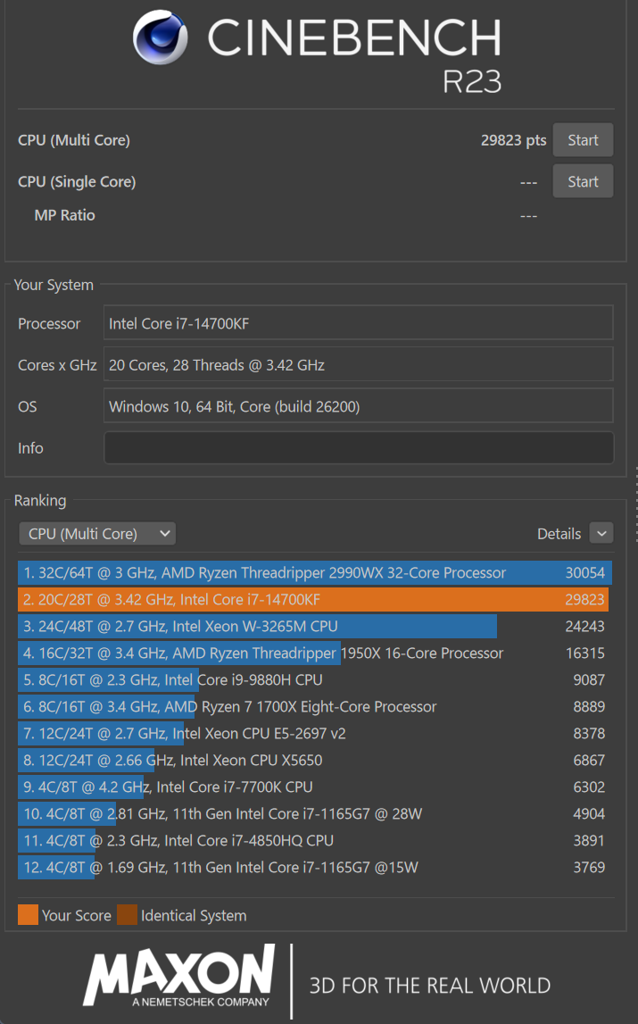Viewport: 638px width, 1024px height.
Task: Expand the Details chevron button
Action: point(601,534)
